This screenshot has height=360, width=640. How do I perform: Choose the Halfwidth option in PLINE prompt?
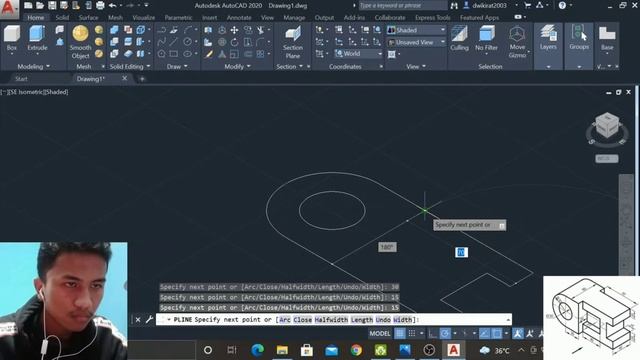pyautogui.click(x=331, y=320)
